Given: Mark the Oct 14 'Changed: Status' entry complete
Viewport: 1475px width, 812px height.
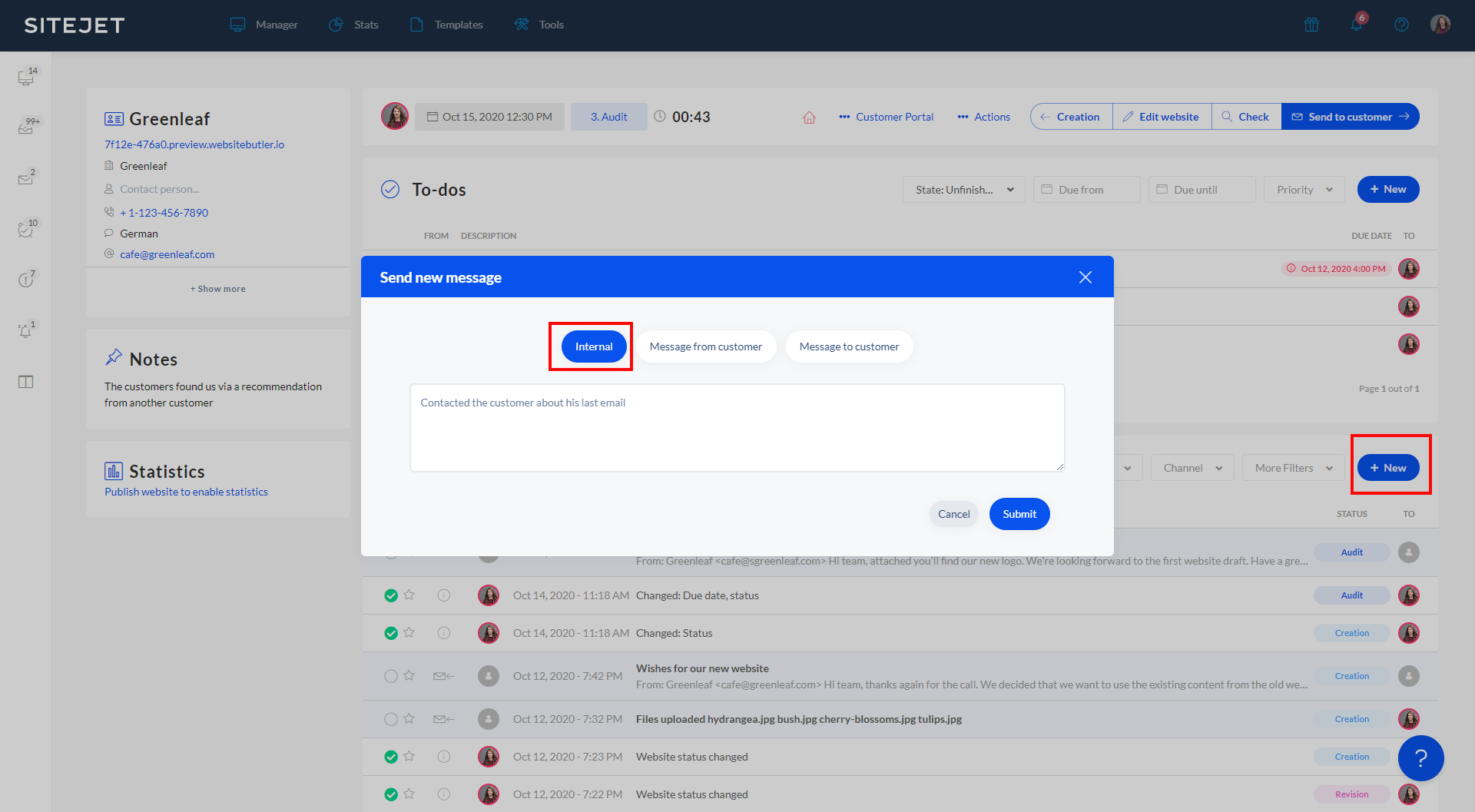Looking at the screenshot, I should (x=391, y=632).
